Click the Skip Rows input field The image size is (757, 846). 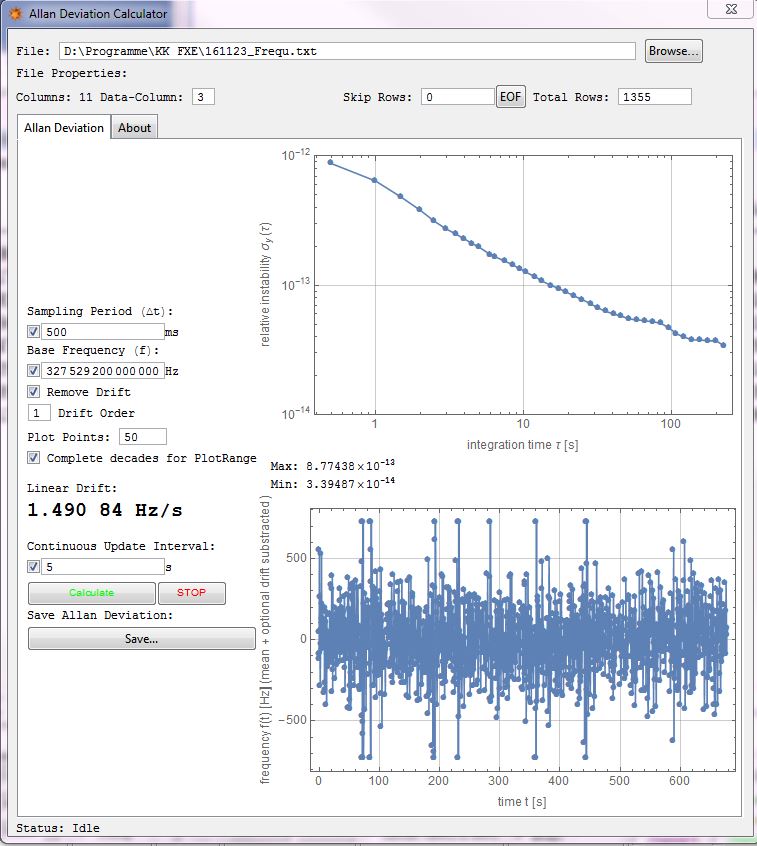(458, 97)
